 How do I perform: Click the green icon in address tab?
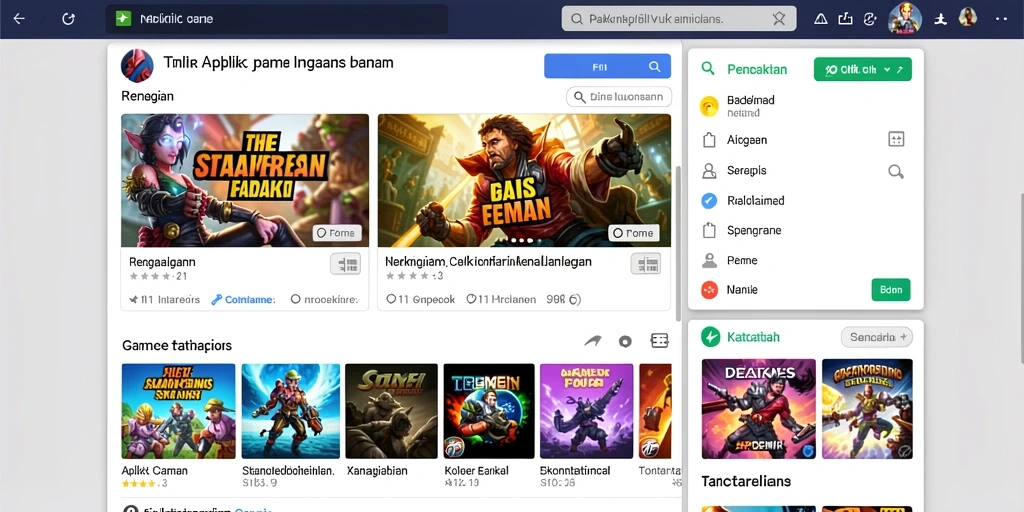tap(123, 19)
